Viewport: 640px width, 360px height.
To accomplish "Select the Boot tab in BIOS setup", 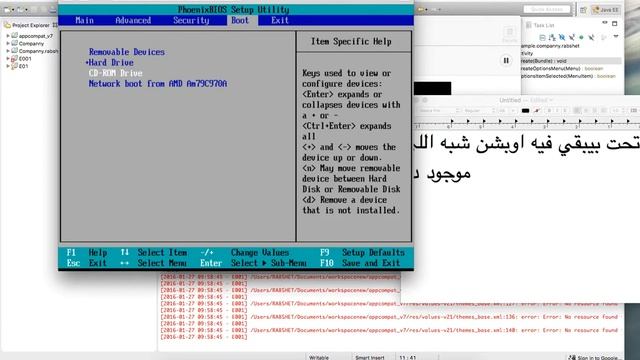I will coord(240,20).
